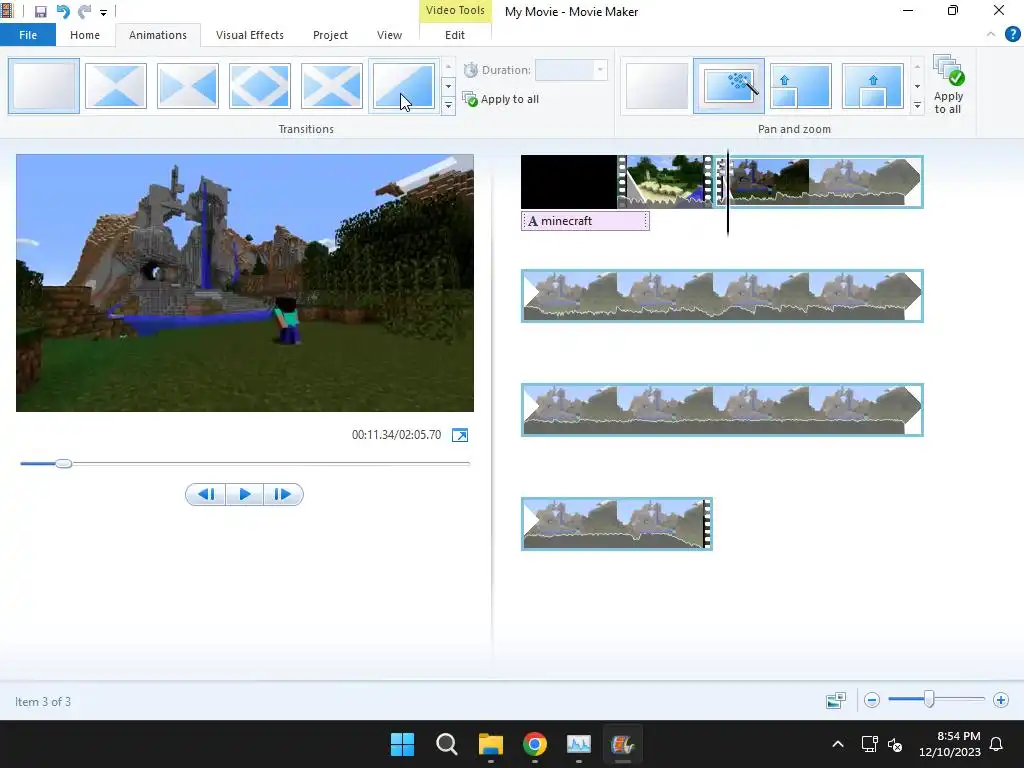Select second pan up zoom effect
This screenshot has width=1024, height=768.
(872, 86)
